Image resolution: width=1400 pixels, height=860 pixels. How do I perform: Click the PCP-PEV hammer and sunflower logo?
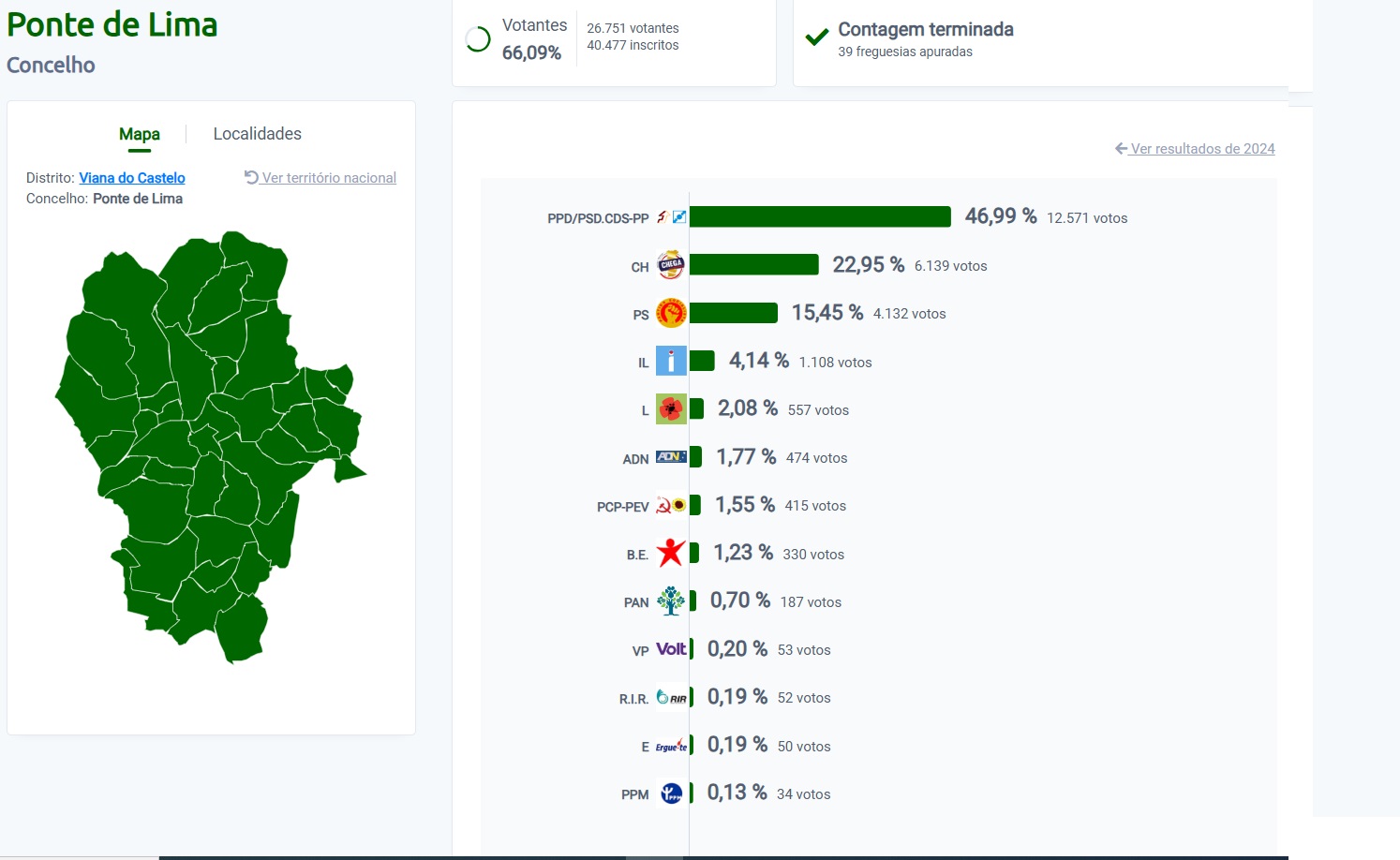point(671,505)
